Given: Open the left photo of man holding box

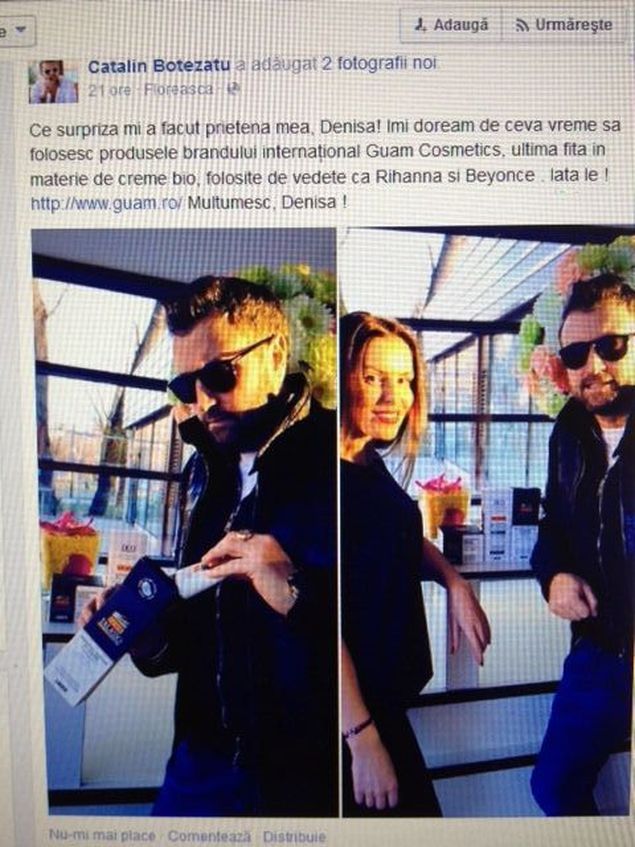Looking at the screenshot, I should pos(184,521).
